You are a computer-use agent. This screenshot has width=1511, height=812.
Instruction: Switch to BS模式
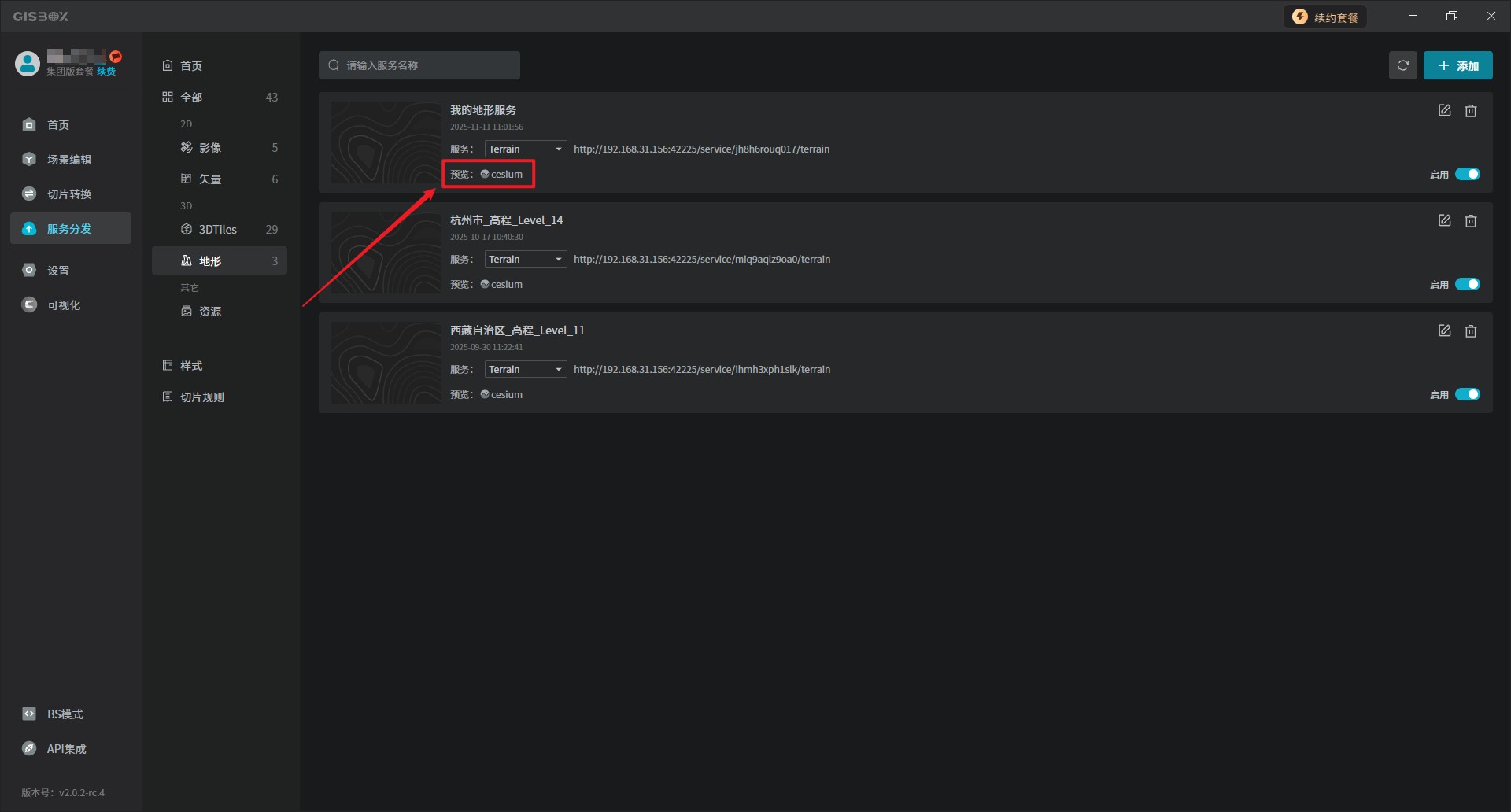[65, 714]
